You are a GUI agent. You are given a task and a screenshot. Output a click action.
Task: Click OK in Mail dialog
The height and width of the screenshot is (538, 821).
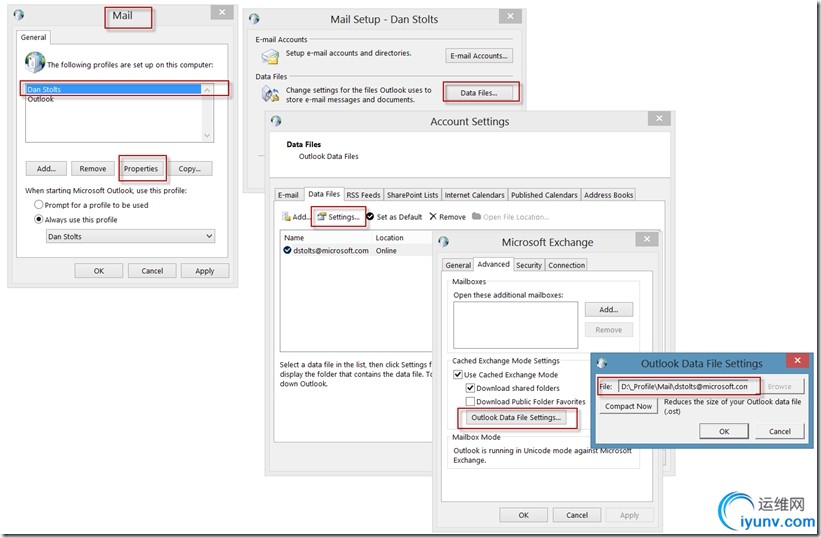click(x=99, y=271)
